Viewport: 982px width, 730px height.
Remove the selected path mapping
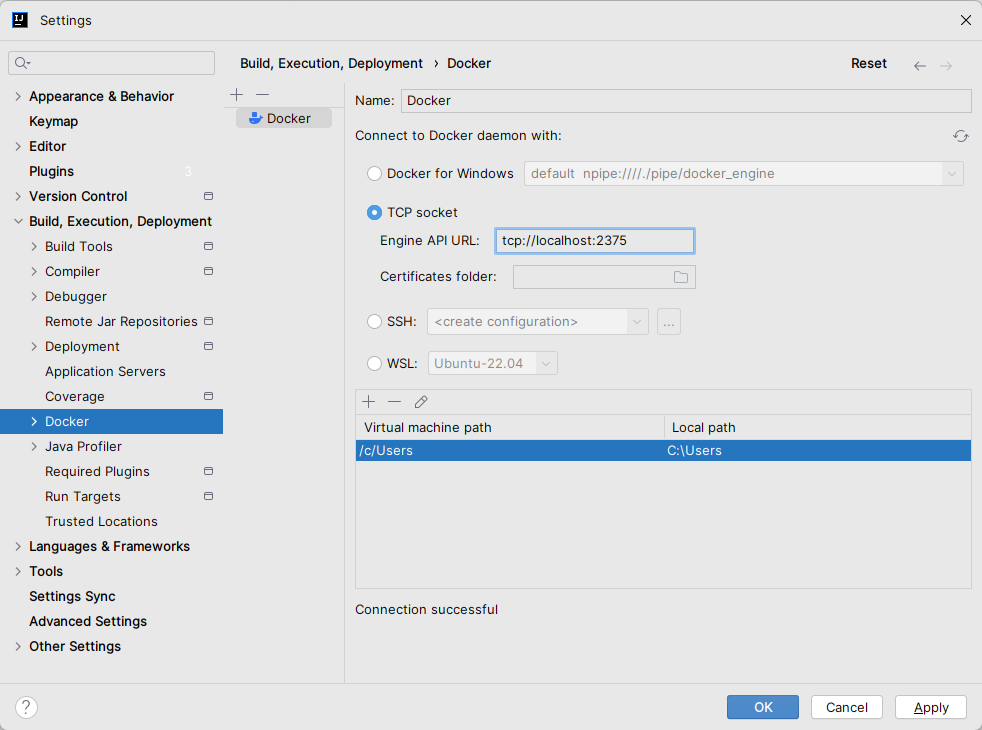pos(395,402)
